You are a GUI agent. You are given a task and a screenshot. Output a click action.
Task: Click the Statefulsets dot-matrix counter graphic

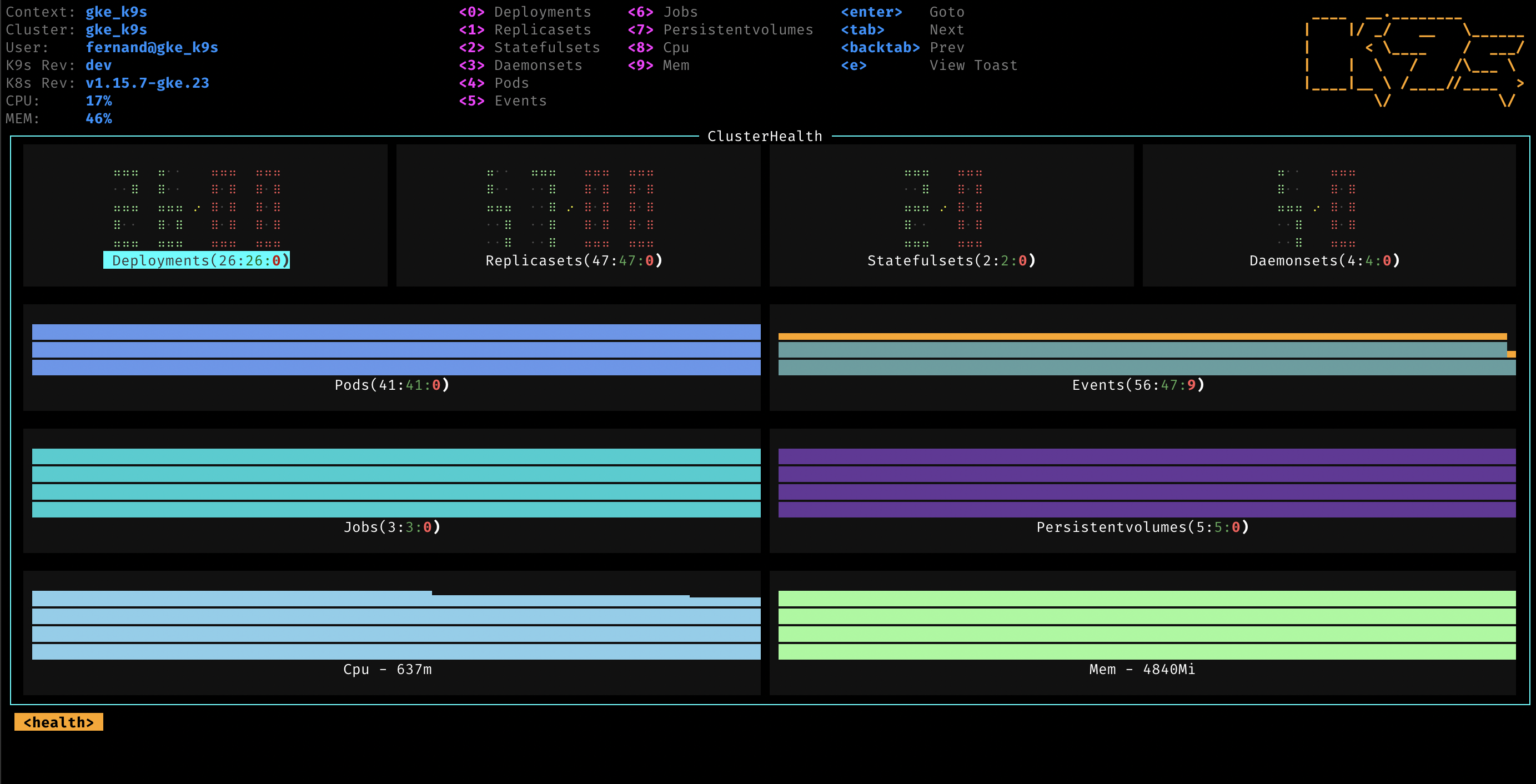tap(943, 208)
